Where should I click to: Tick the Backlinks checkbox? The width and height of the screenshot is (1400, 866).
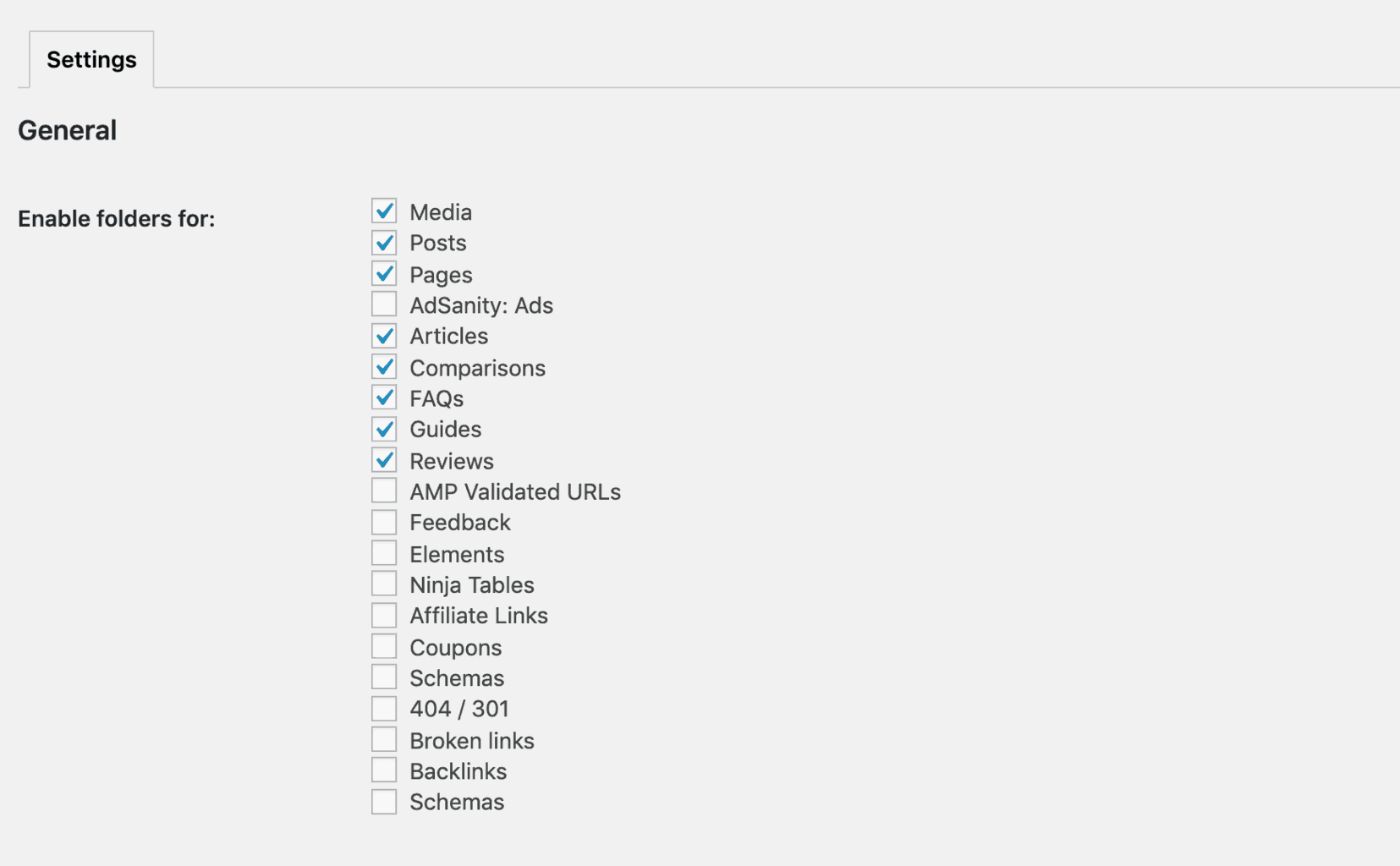click(x=384, y=770)
